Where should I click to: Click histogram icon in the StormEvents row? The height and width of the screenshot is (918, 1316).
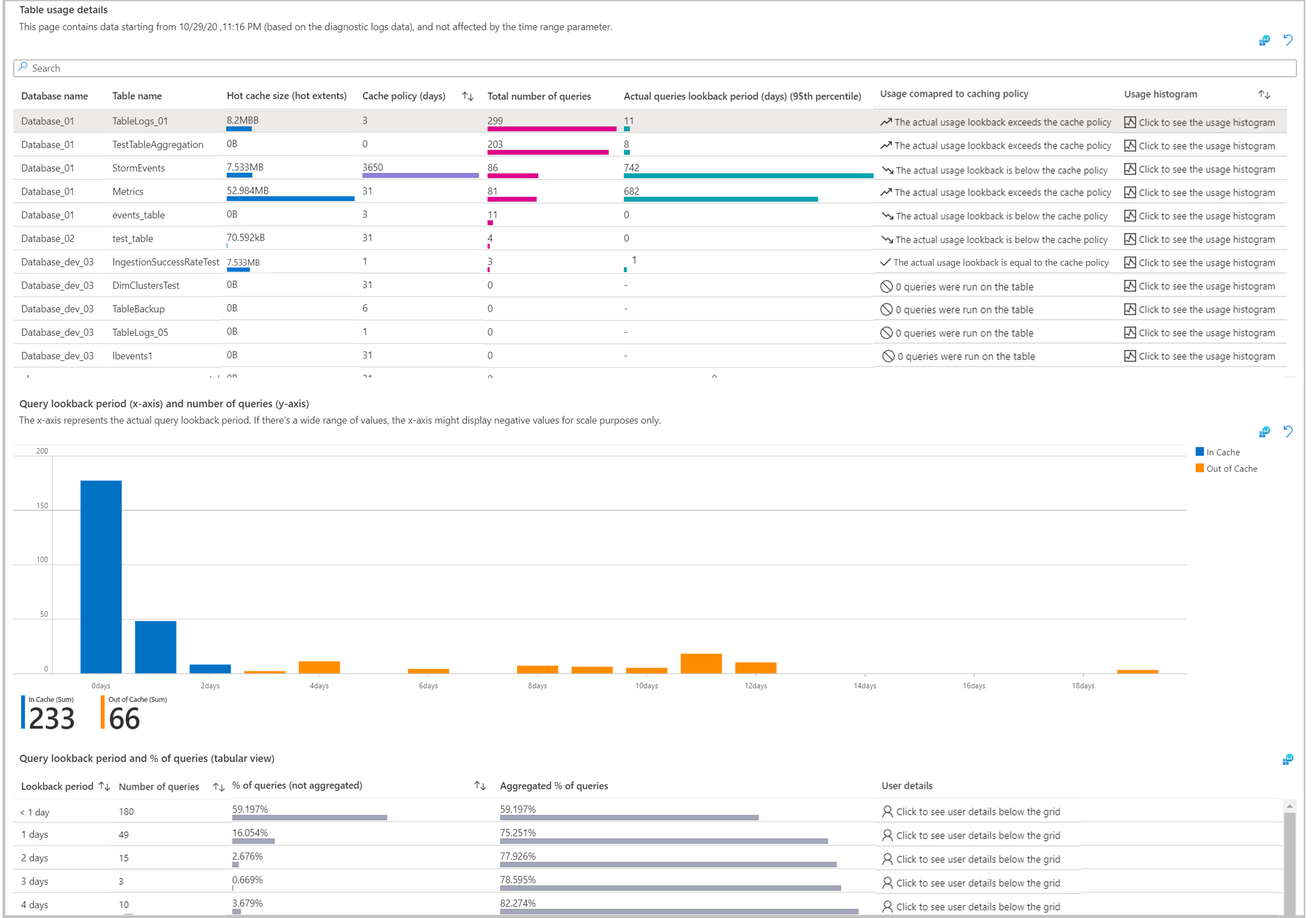click(1130, 169)
